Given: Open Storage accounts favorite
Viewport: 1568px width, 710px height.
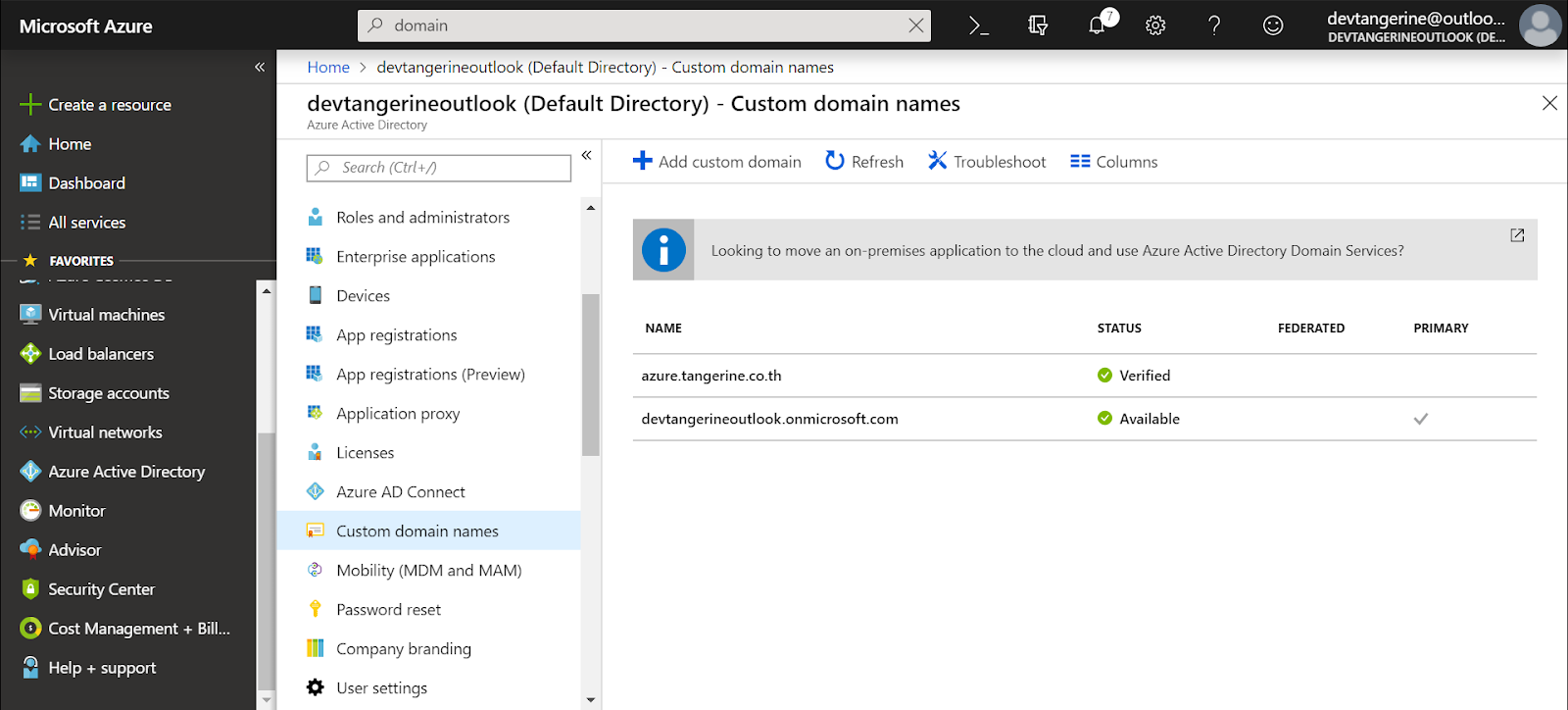Looking at the screenshot, I should coord(94,393).
